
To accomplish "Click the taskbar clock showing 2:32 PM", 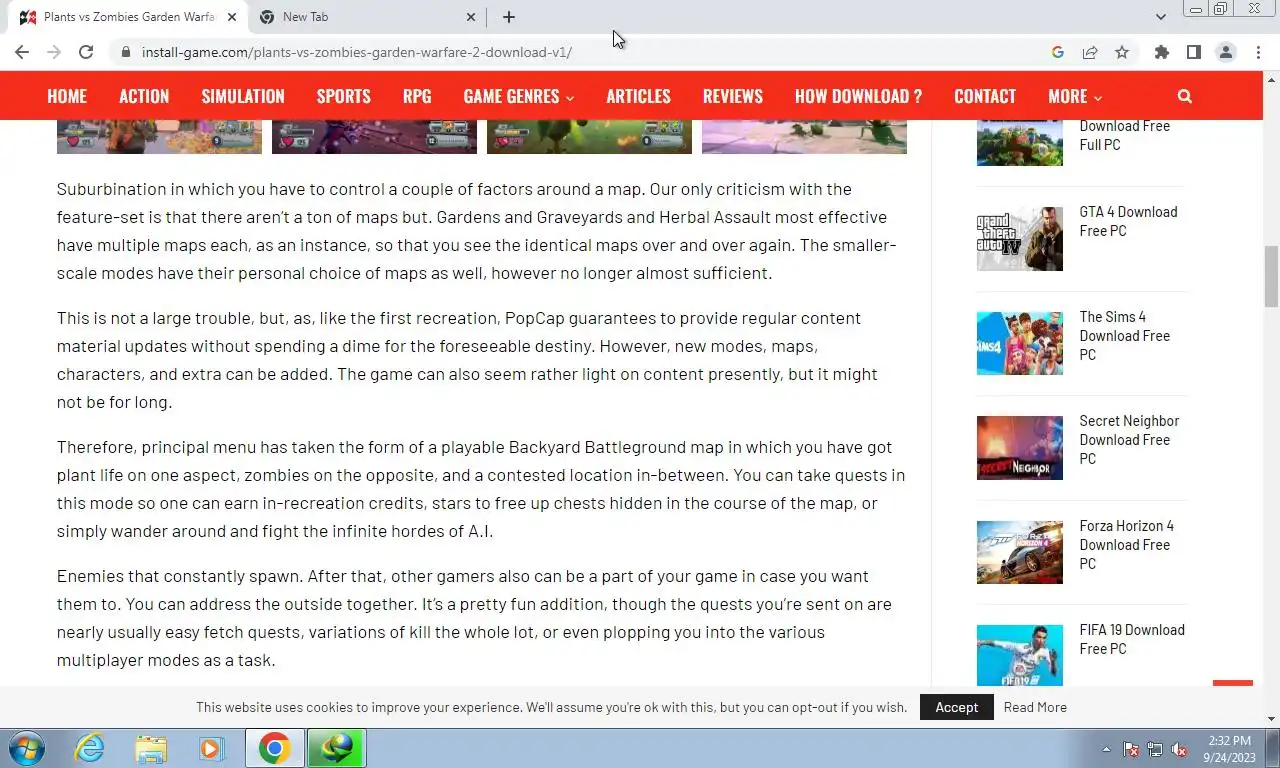I will (x=1229, y=748).
